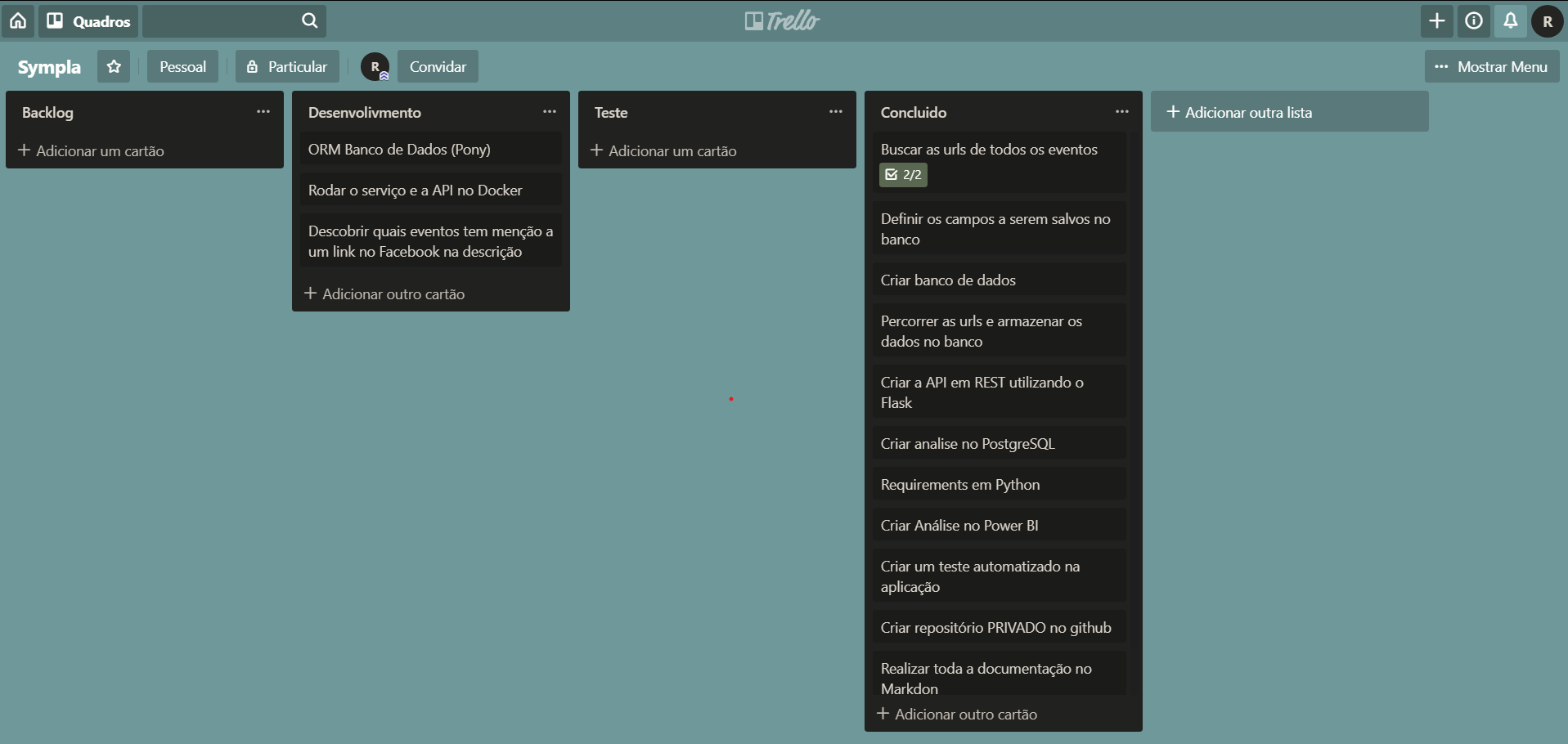
Task: Go to Trello home via house icon
Action: pos(18,20)
